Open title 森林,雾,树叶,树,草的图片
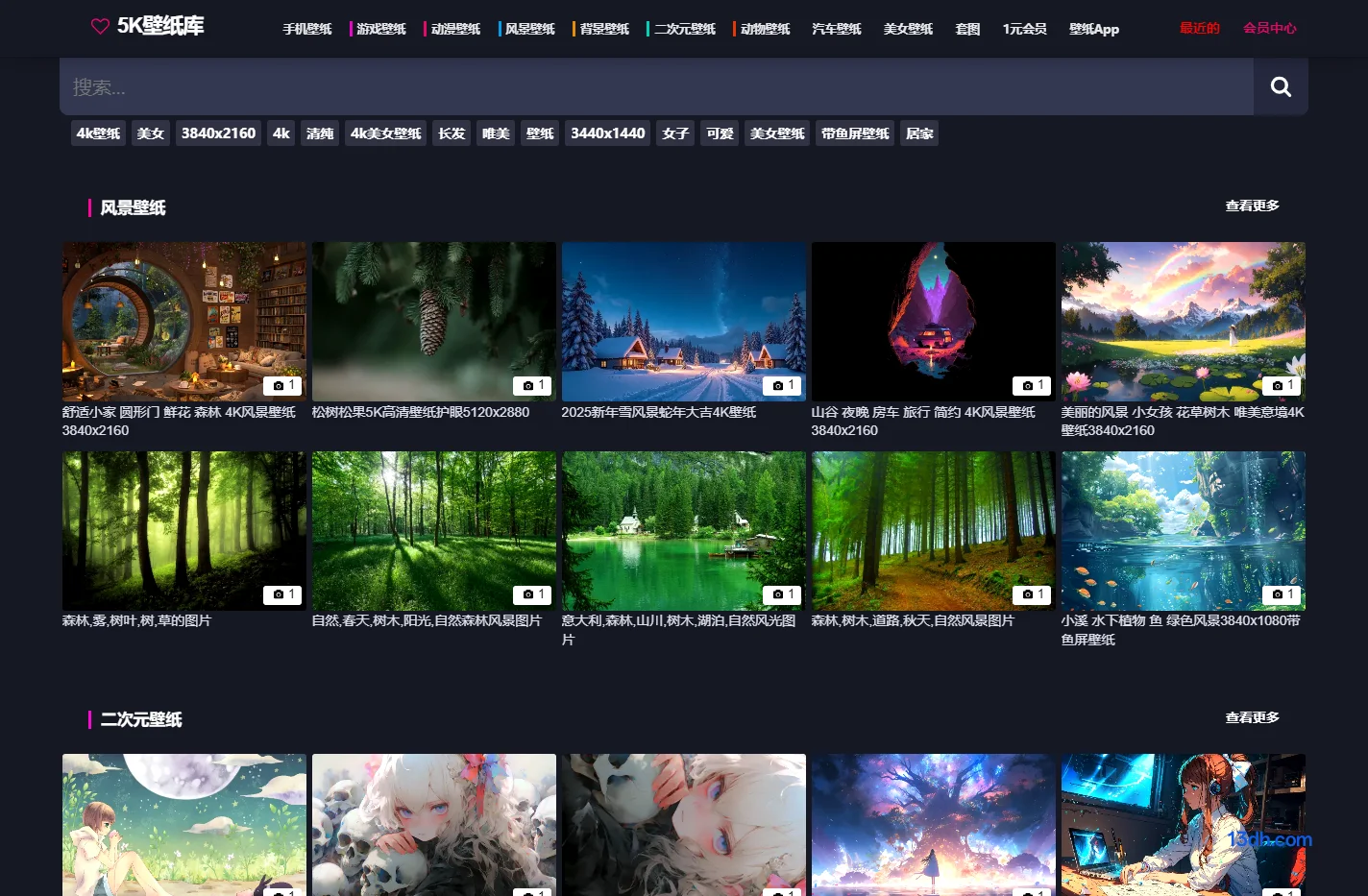This screenshot has height=896, width=1368. (x=136, y=620)
